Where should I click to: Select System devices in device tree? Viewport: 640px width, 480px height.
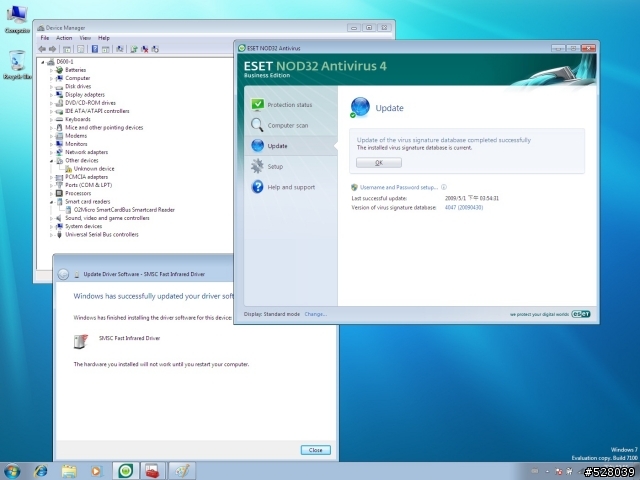(84, 226)
